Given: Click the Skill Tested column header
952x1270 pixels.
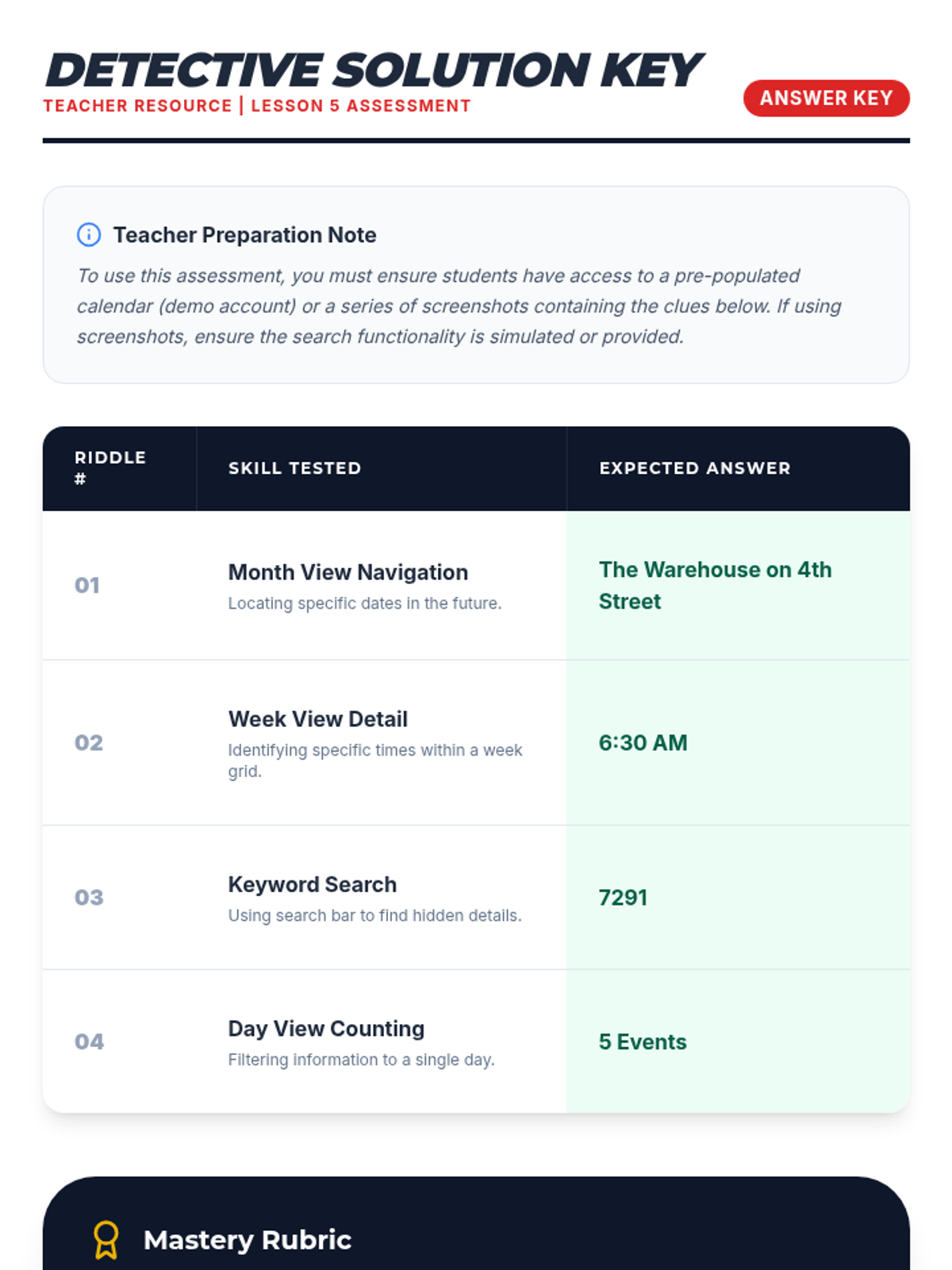Looking at the screenshot, I should 294,468.
